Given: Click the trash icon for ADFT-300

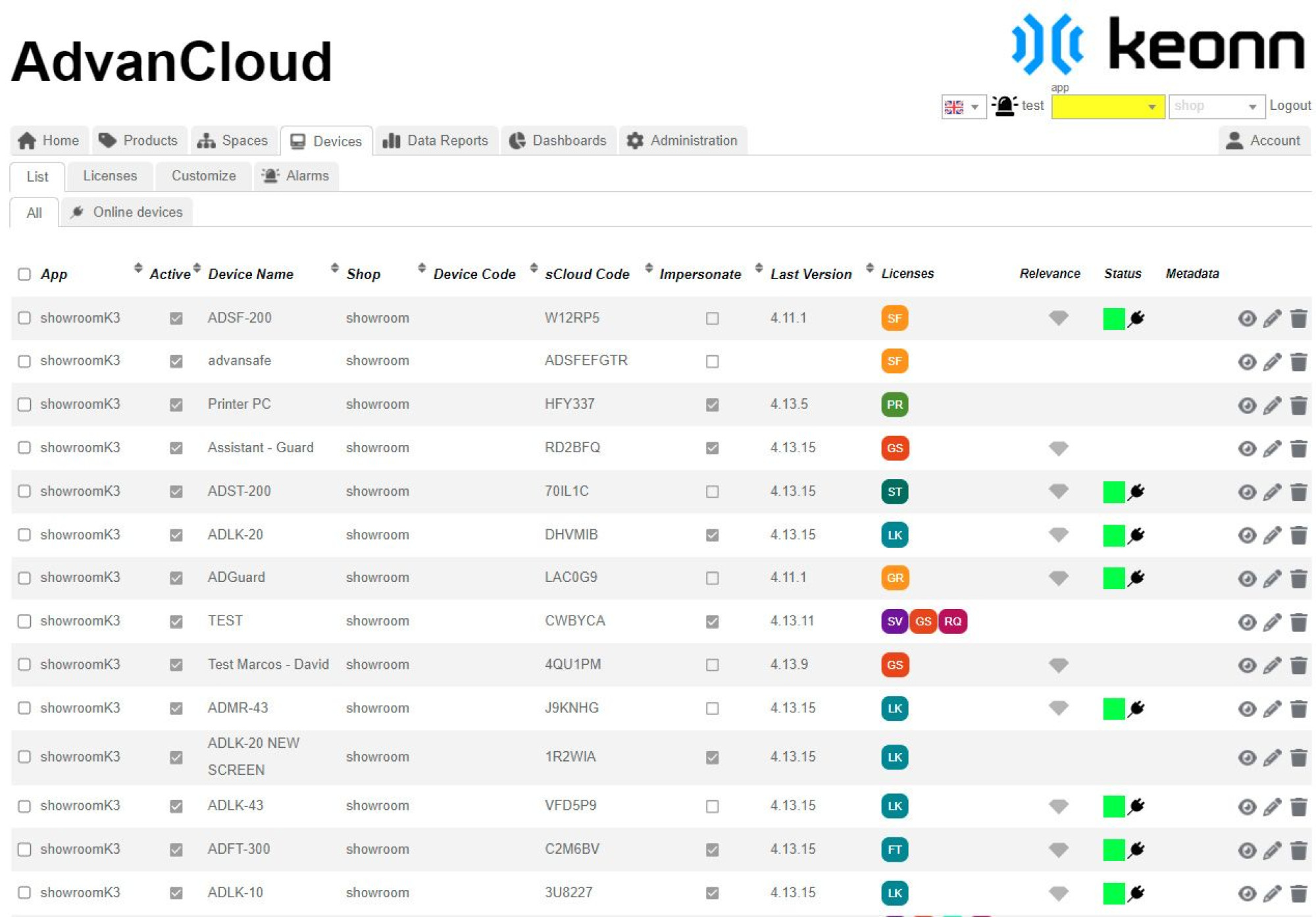Looking at the screenshot, I should [1298, 851].
